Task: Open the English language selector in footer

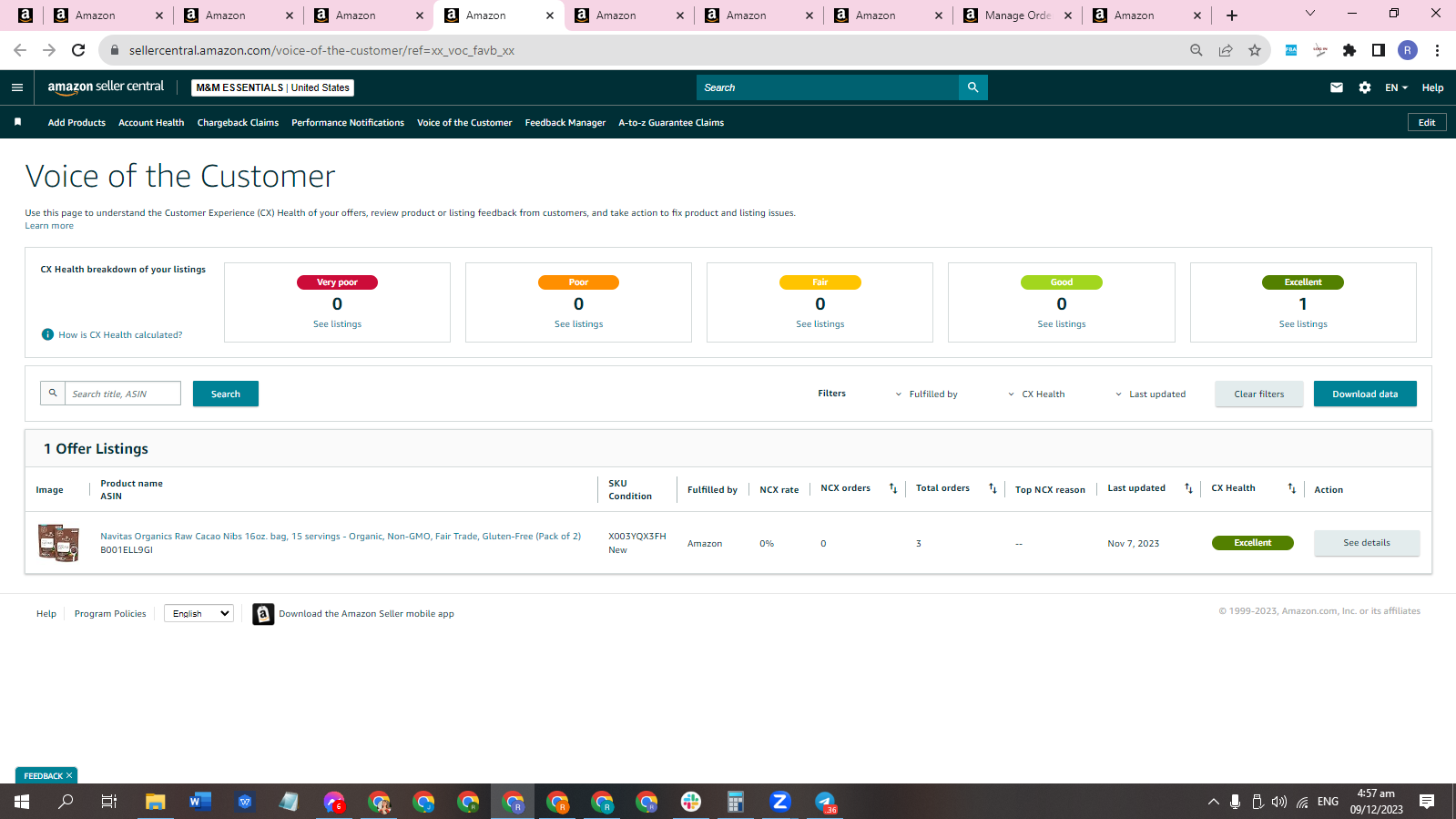Action: tap(199, 613)
